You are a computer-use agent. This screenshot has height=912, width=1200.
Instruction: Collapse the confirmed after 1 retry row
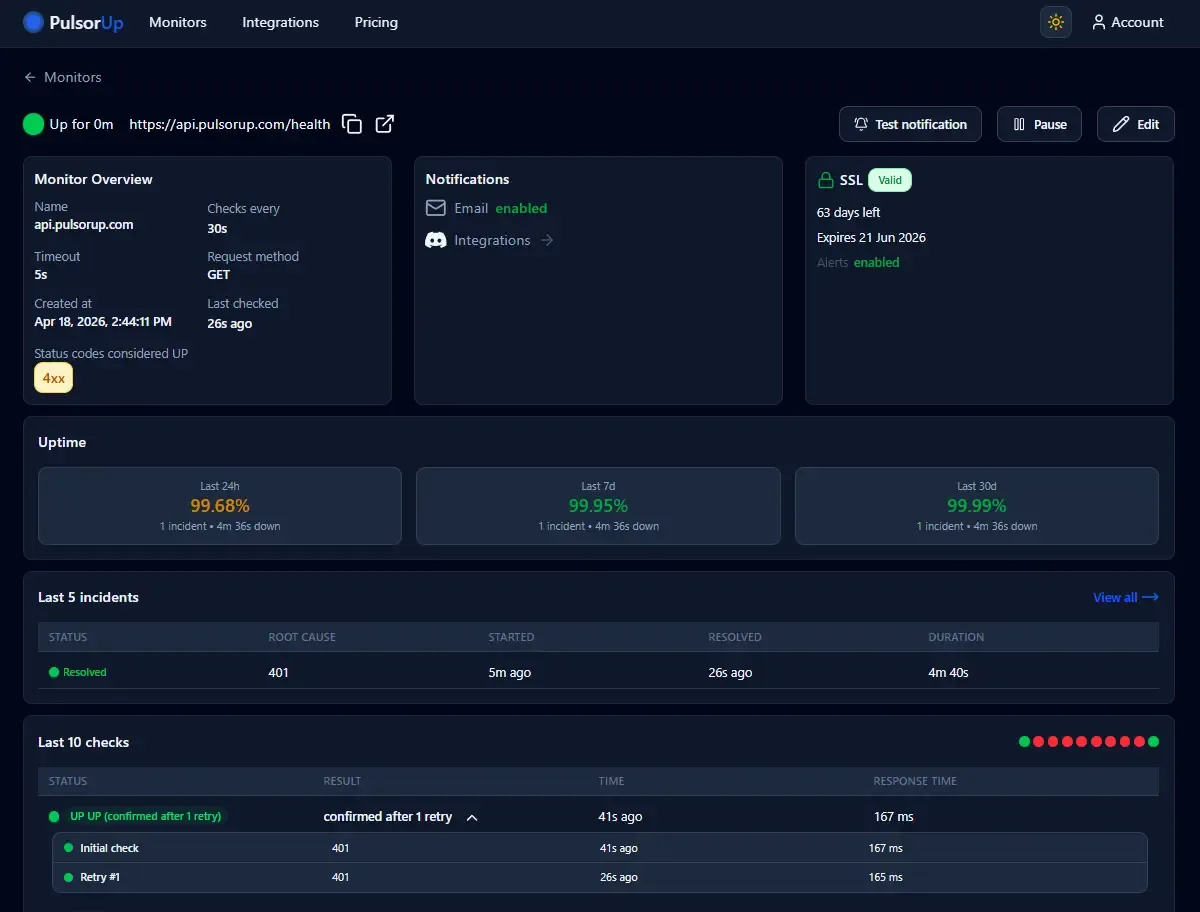click(472, 817)
